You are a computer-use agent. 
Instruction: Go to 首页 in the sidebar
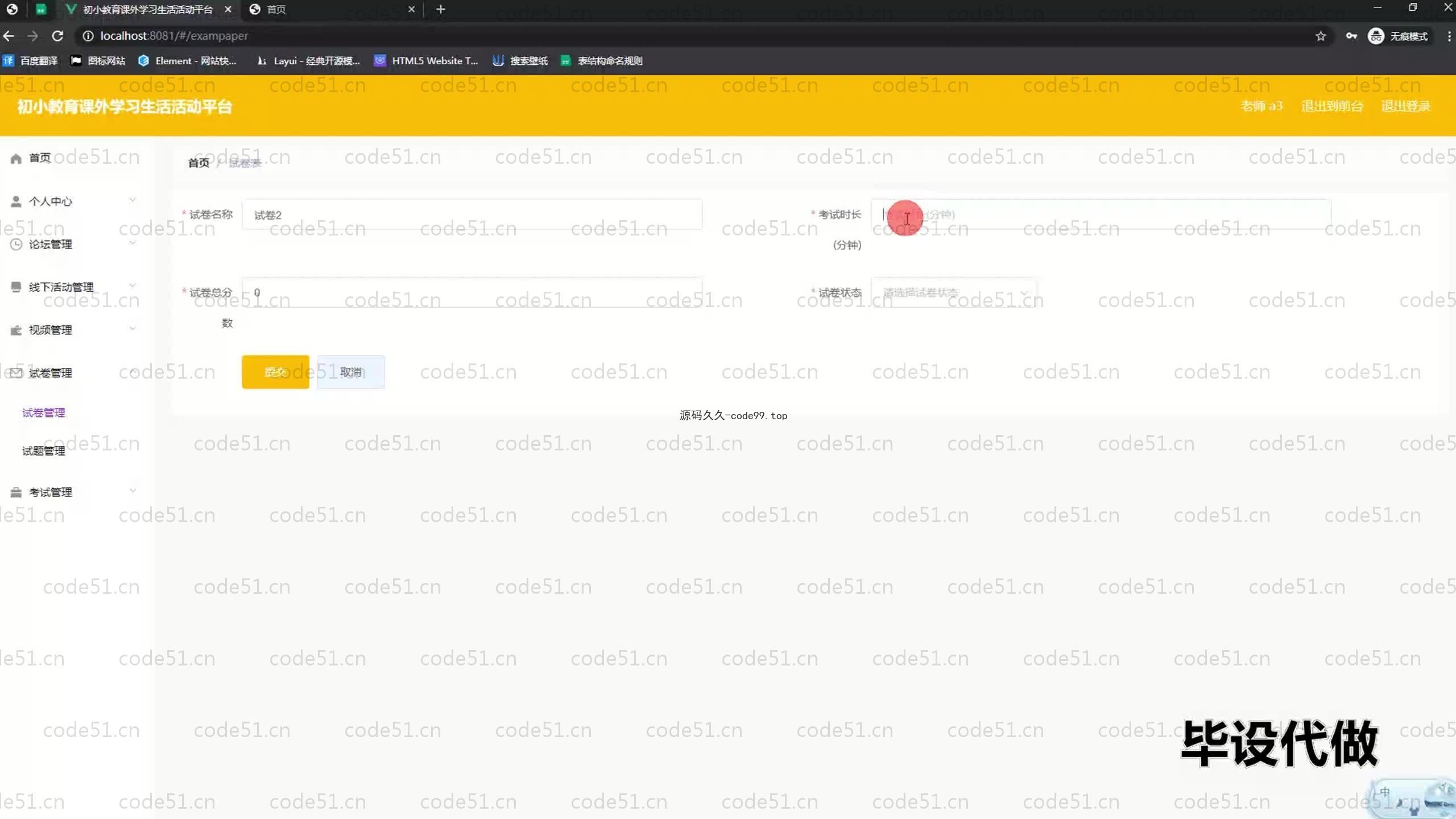[x=40, y=158]
